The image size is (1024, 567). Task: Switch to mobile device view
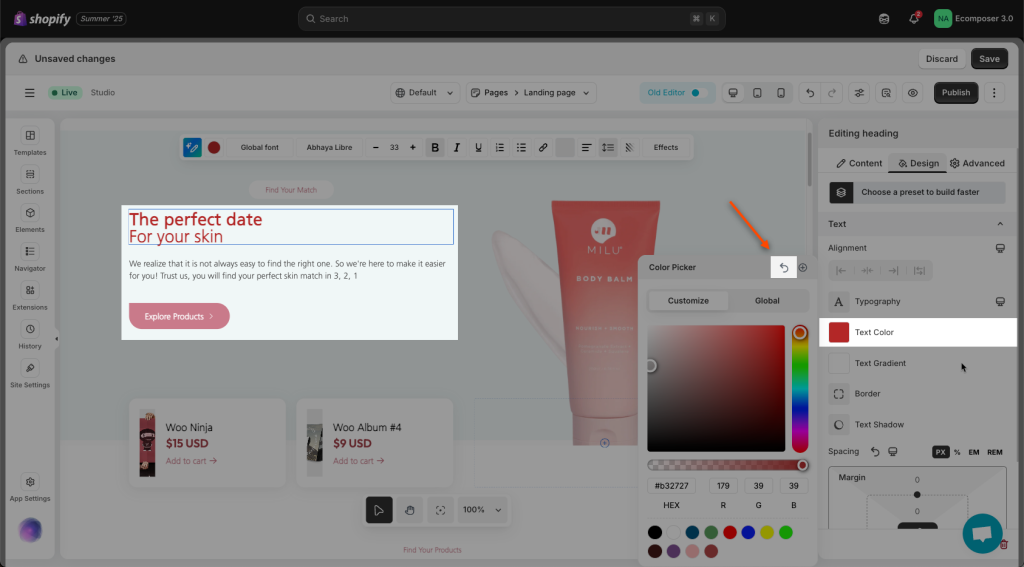(x=780, y=93)
